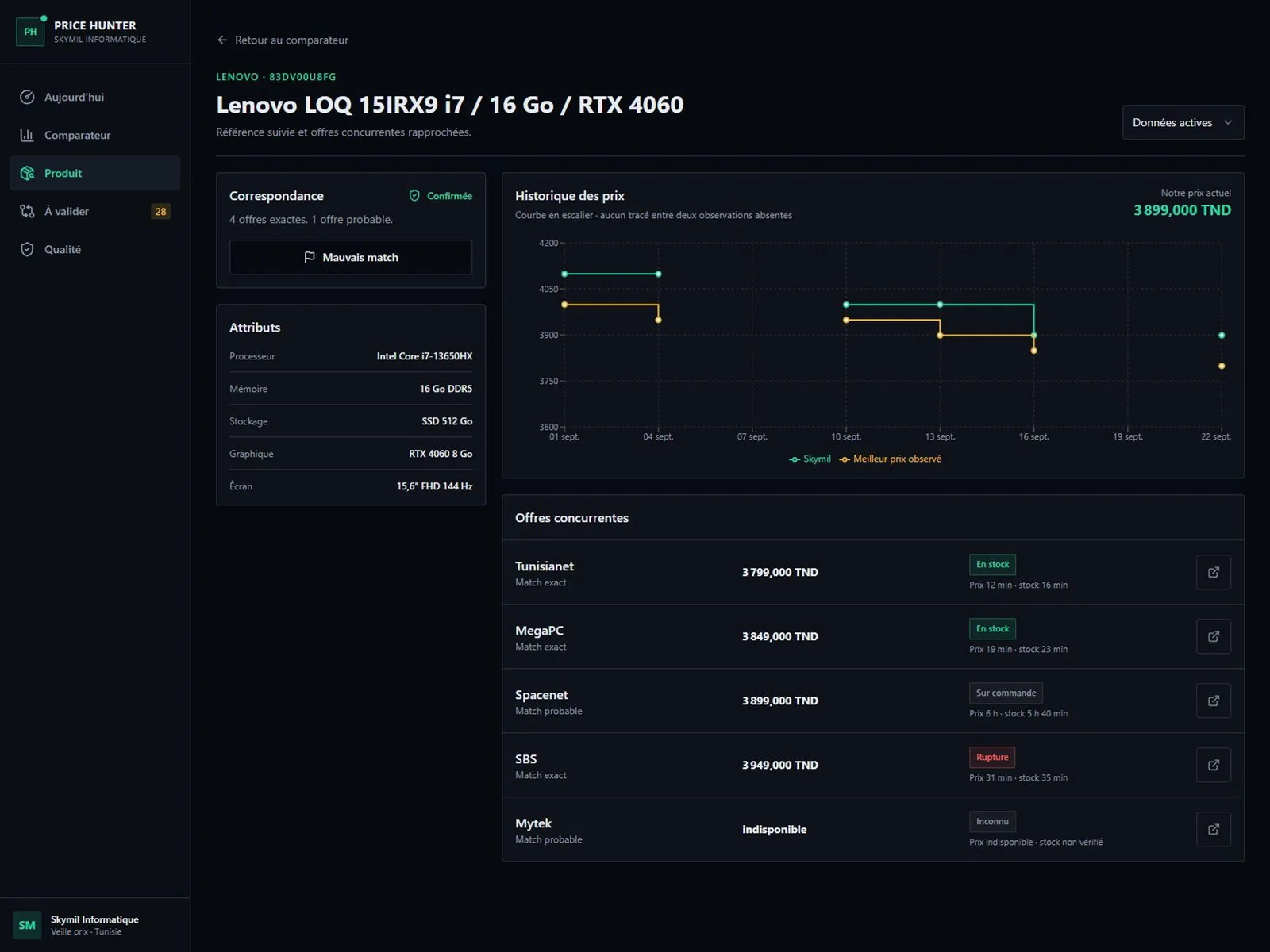The height and width of the screenshot is (952, 1270).
Task: Click the Aujourd'hui gauge icon
Action: pos(27,97)
